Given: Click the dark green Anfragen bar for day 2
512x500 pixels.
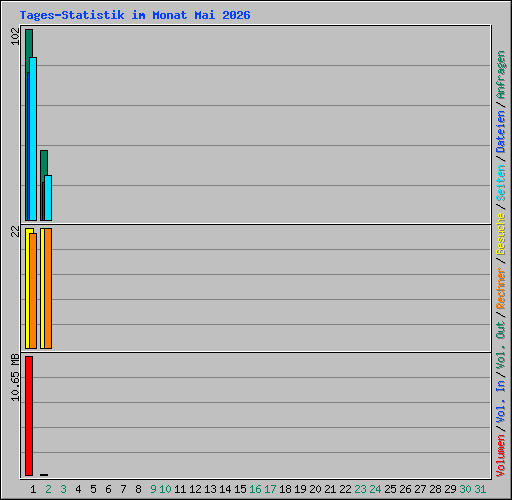Looking at the screenshot, I should 44,163.
